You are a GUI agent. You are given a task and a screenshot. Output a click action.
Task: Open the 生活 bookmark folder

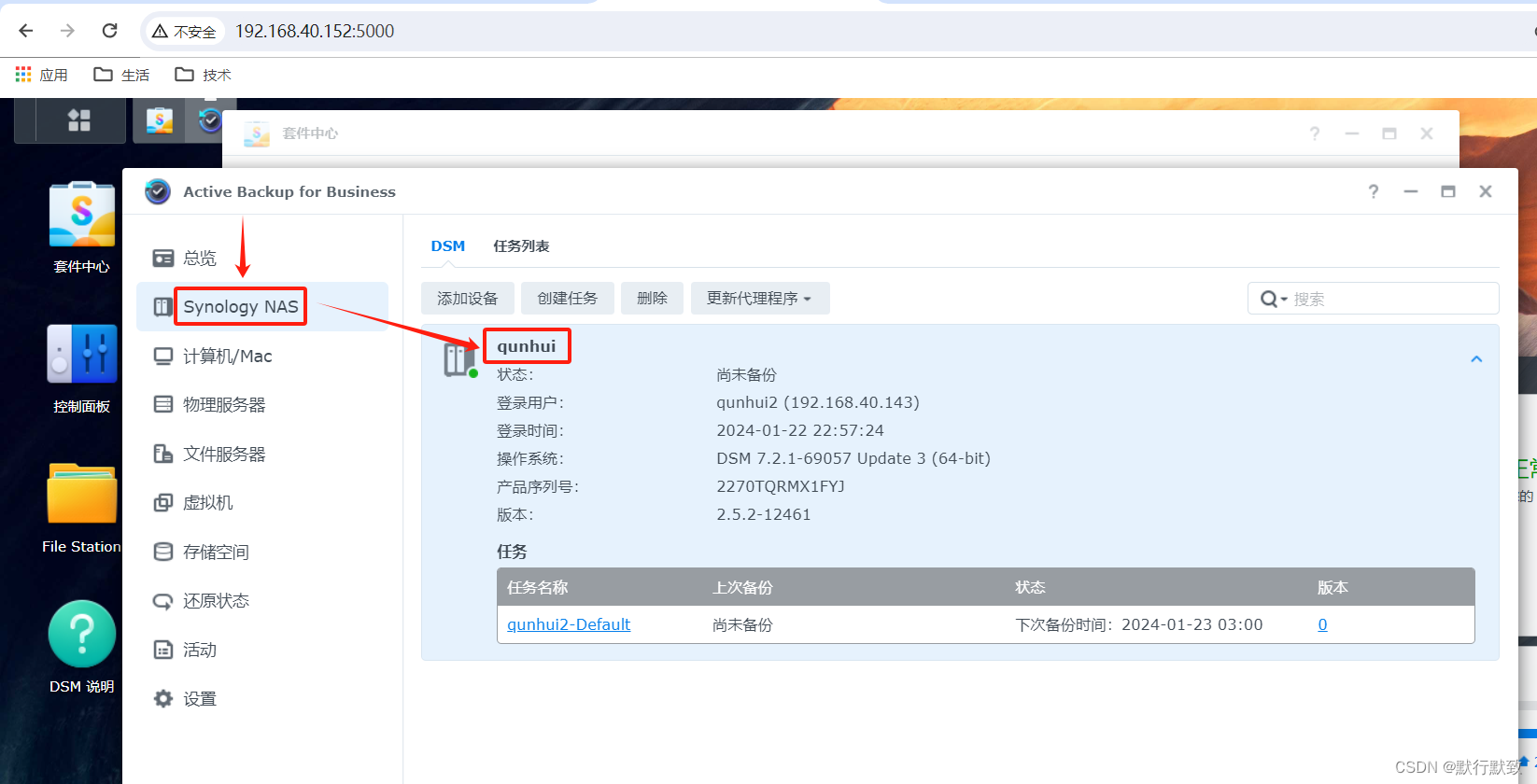[121, 75]
